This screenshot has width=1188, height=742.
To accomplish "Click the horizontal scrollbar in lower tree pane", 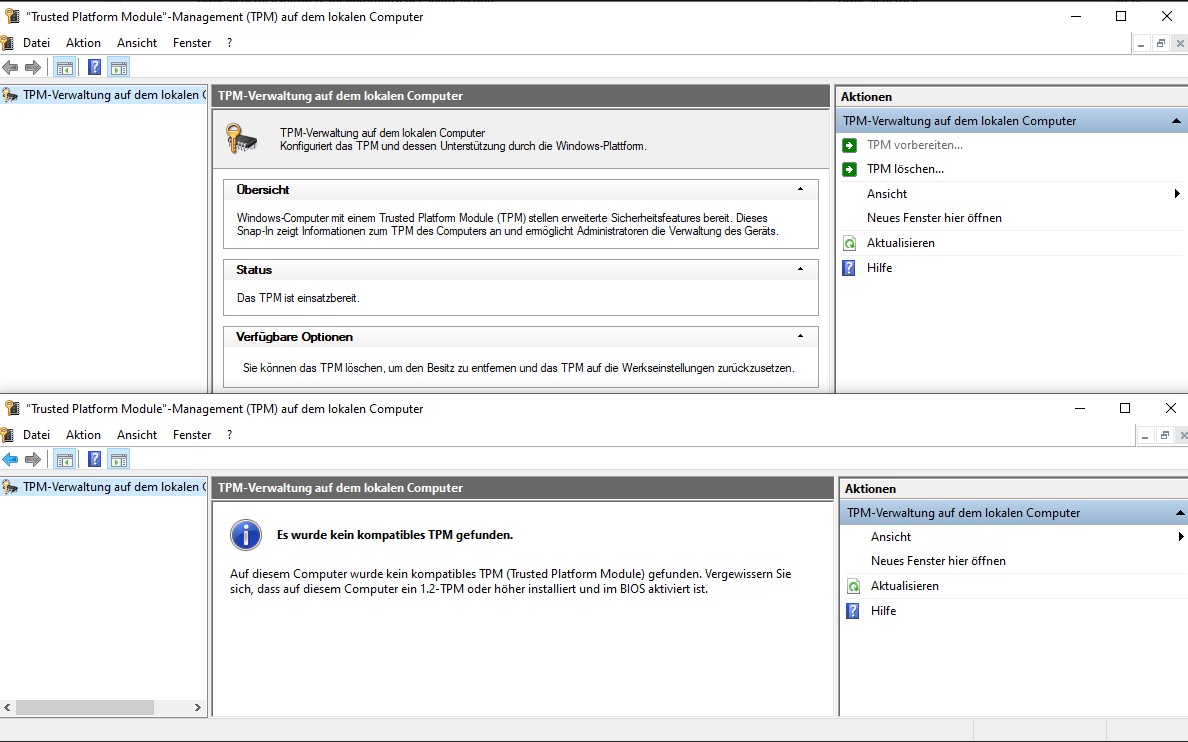I will click(85, 707).
